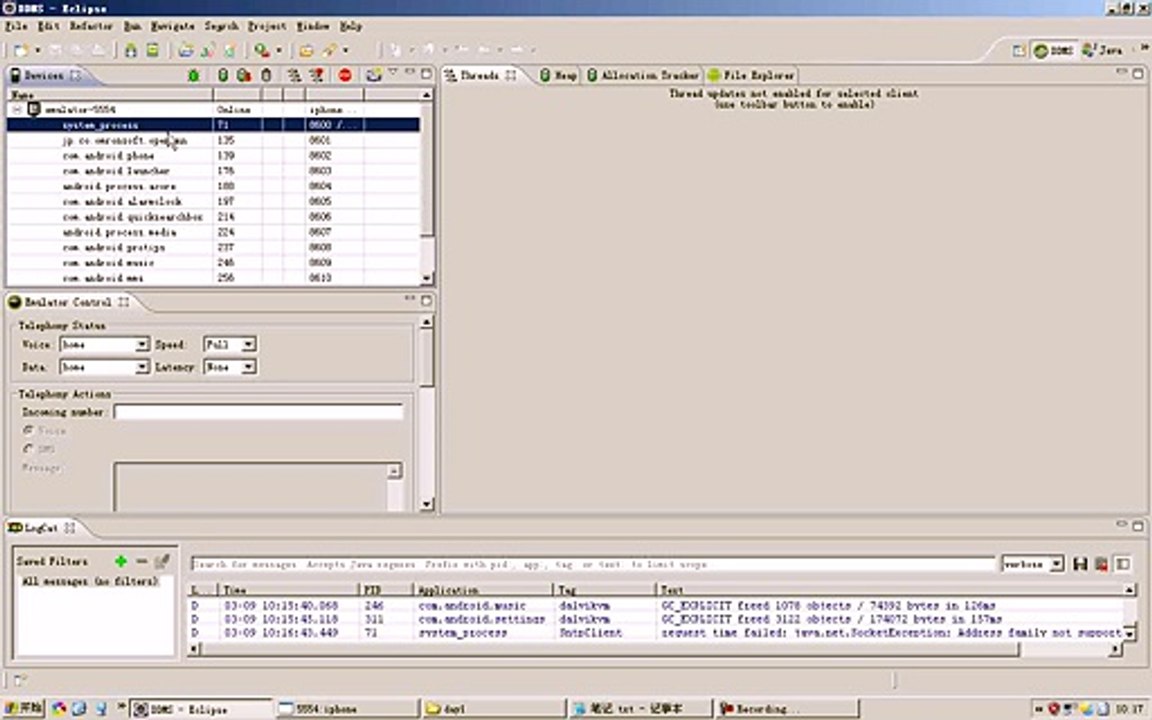
Task: Toggle Saved Filters view display icon
Action: [x=1123, y=564]
